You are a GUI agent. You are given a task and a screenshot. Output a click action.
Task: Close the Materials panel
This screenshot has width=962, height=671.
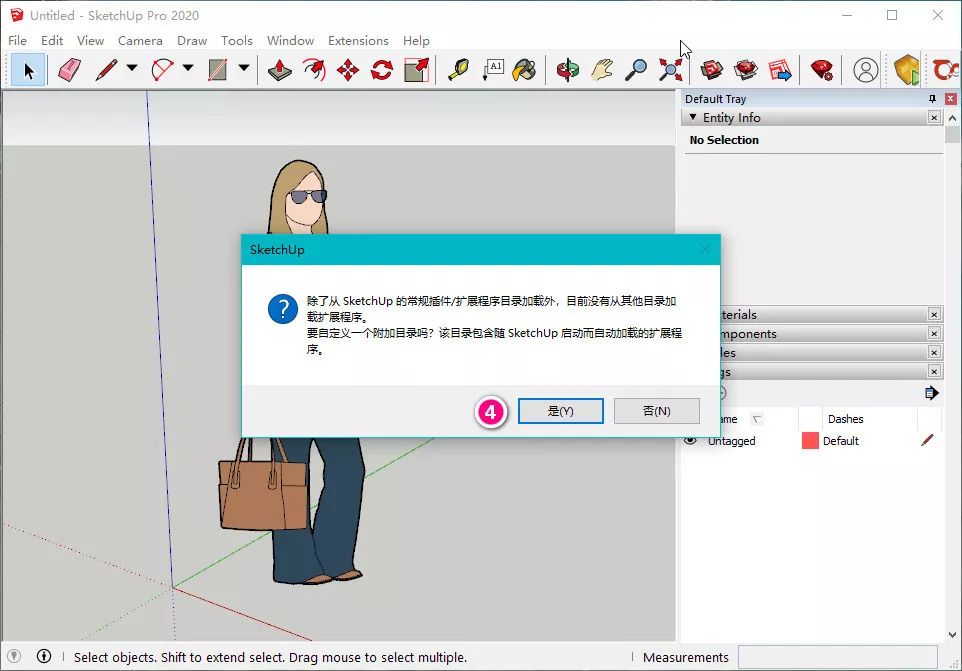tap(934, 315)
